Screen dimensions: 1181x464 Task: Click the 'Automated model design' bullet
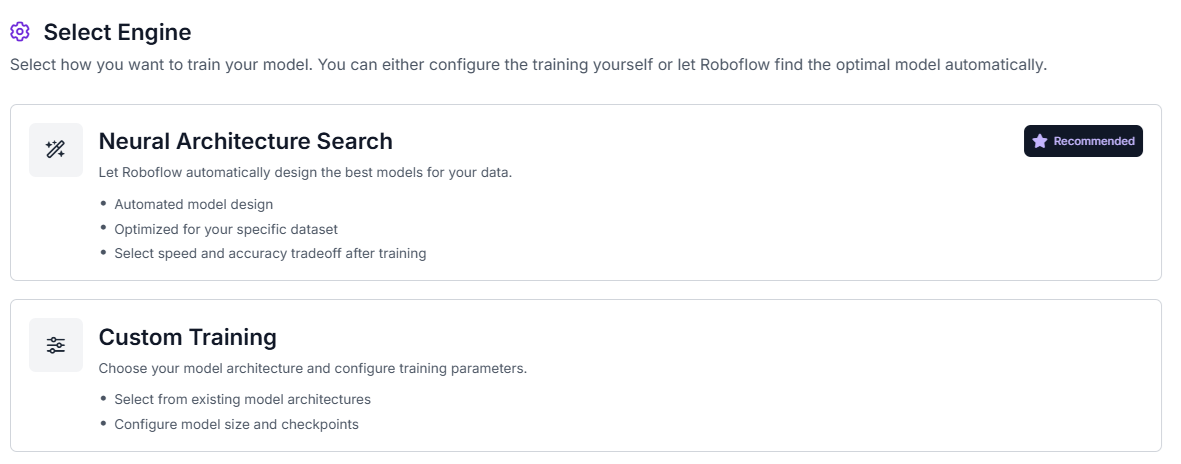coord(194,204)
